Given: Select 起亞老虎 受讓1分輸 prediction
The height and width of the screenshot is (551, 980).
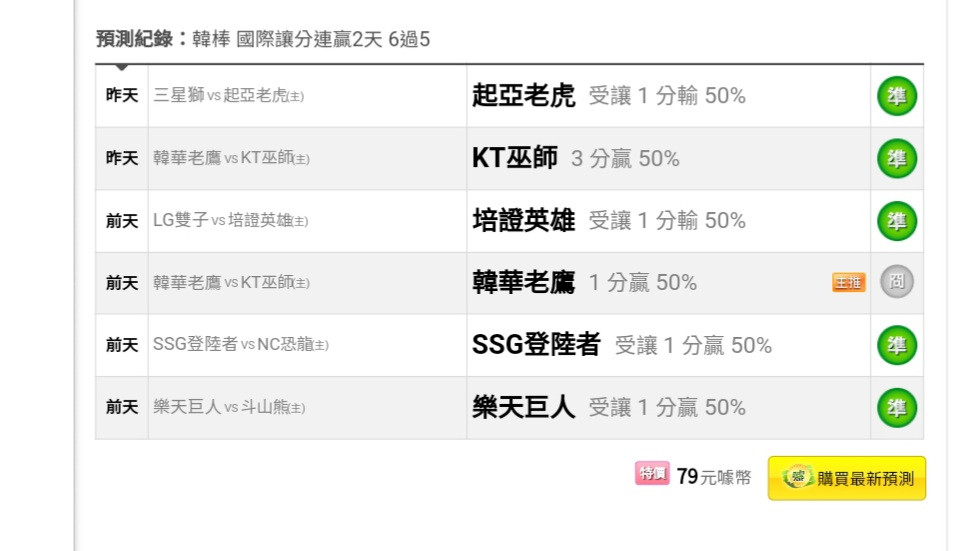Looking at the screenshot, I should pyautogui.click(x=609, y=96).
